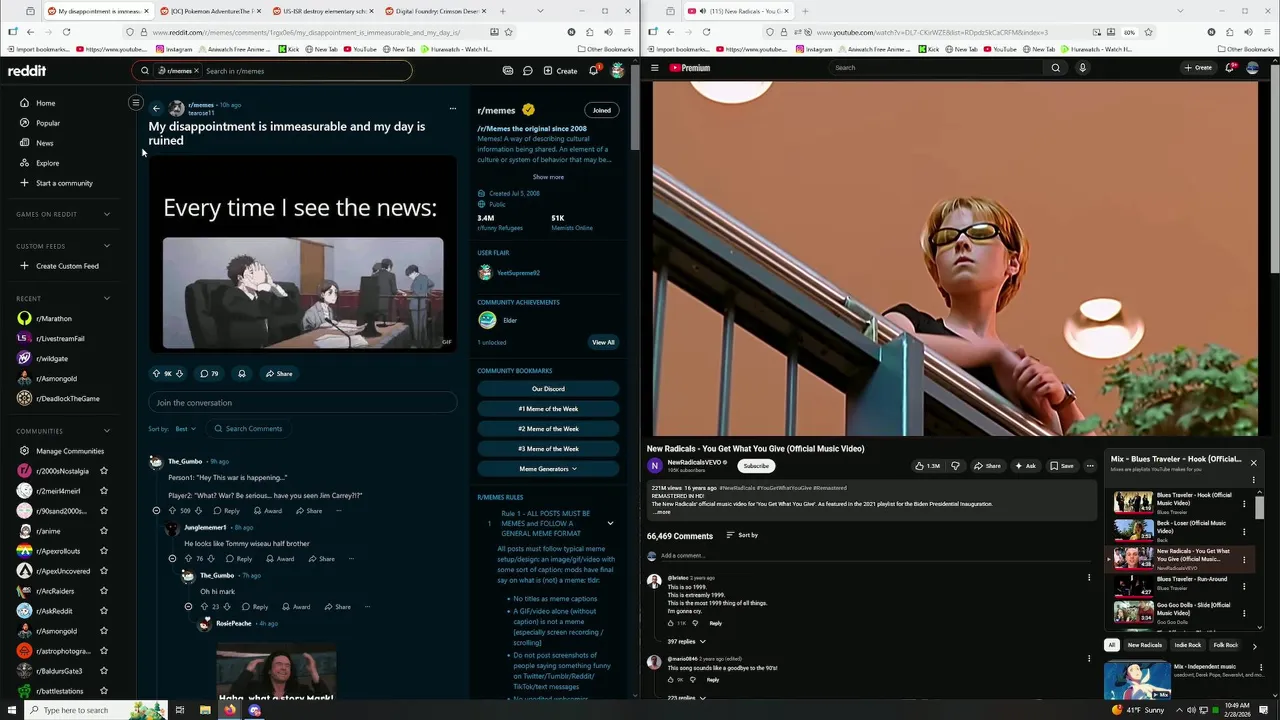
Task: Collapse Custom Feeds section
Action: [x=107, y=246]
